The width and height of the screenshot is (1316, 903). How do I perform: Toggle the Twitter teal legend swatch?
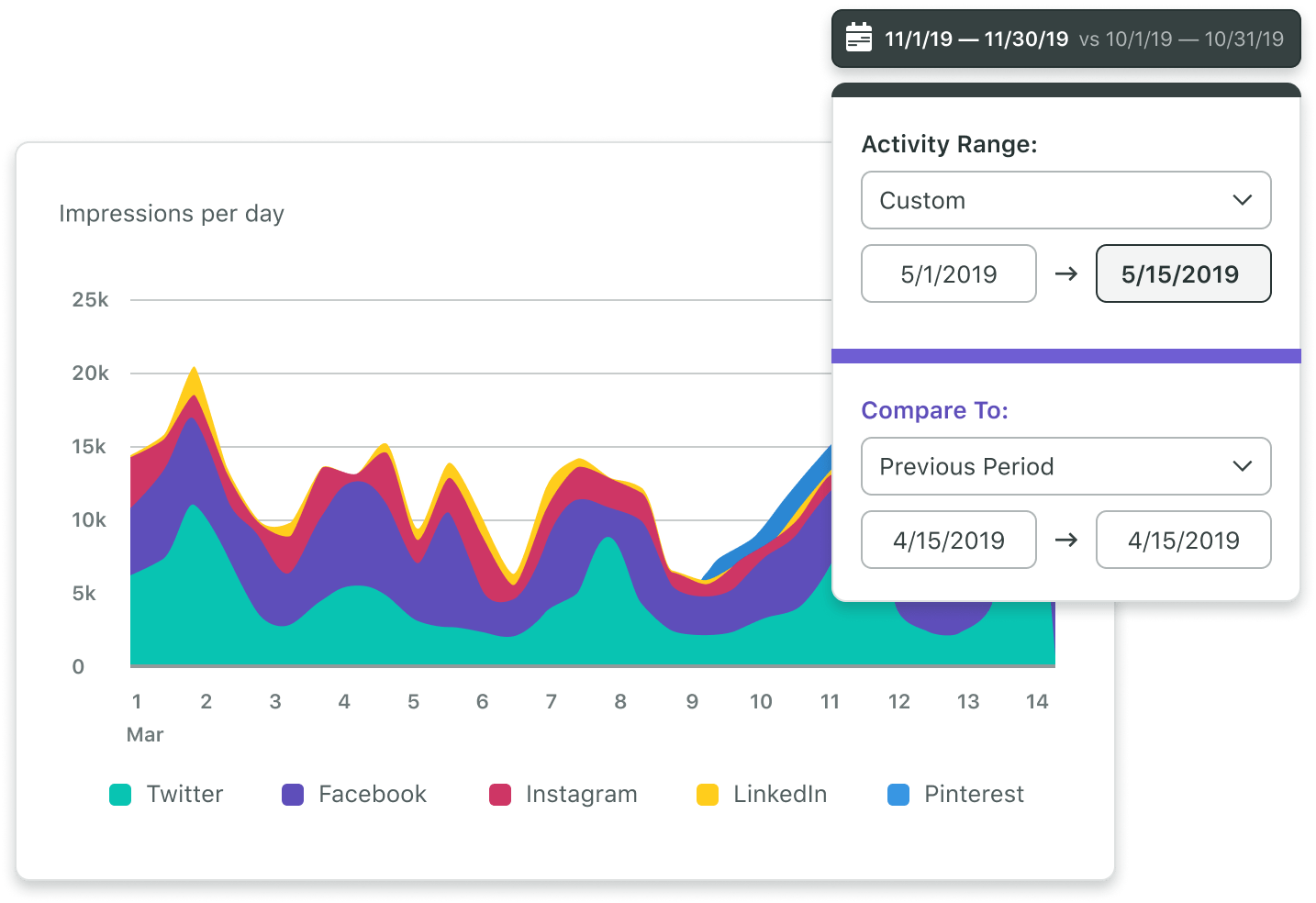coord(120,795)
